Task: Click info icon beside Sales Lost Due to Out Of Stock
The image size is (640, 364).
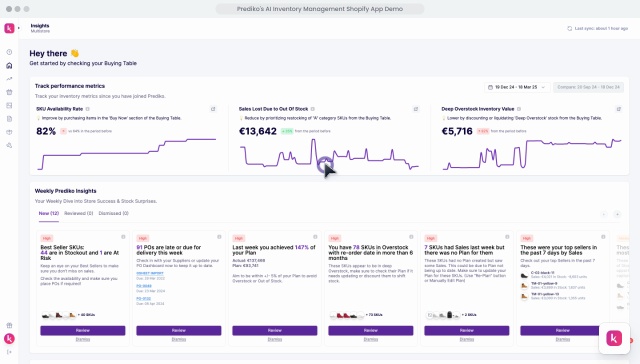Action: (x=313, y=109)
